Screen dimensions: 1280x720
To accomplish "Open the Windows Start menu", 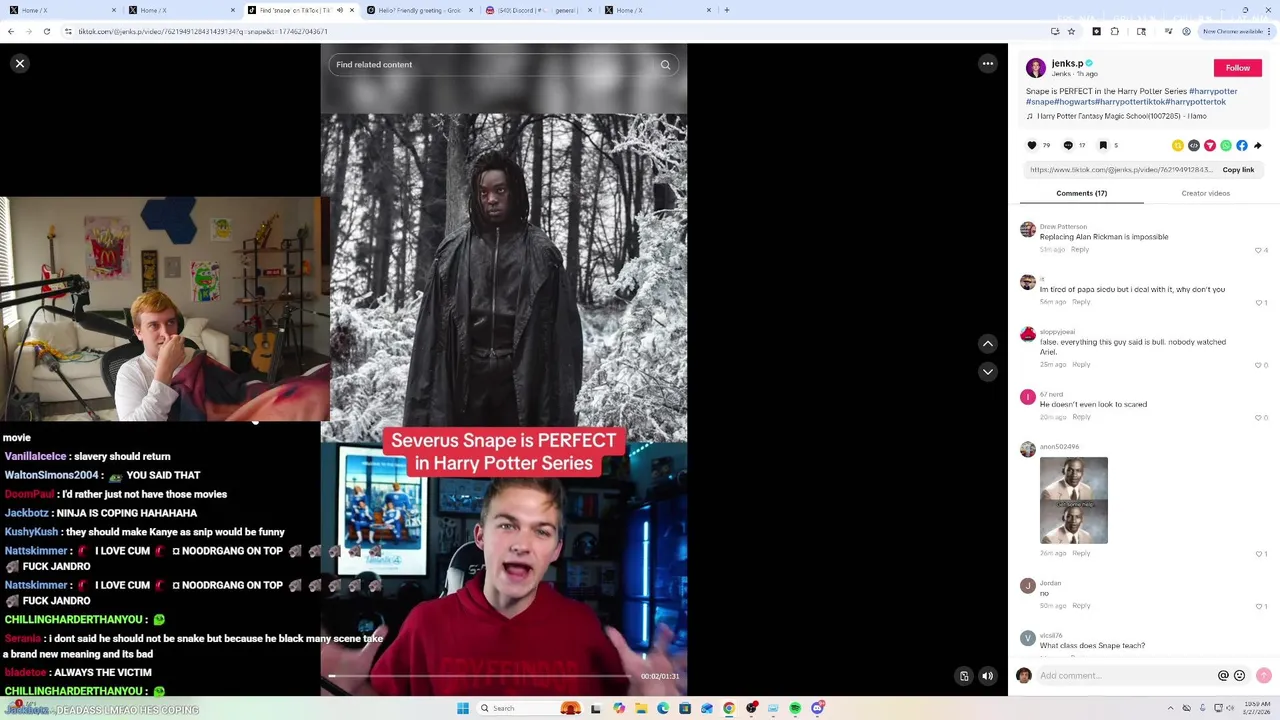I will (x=463, y=709).
